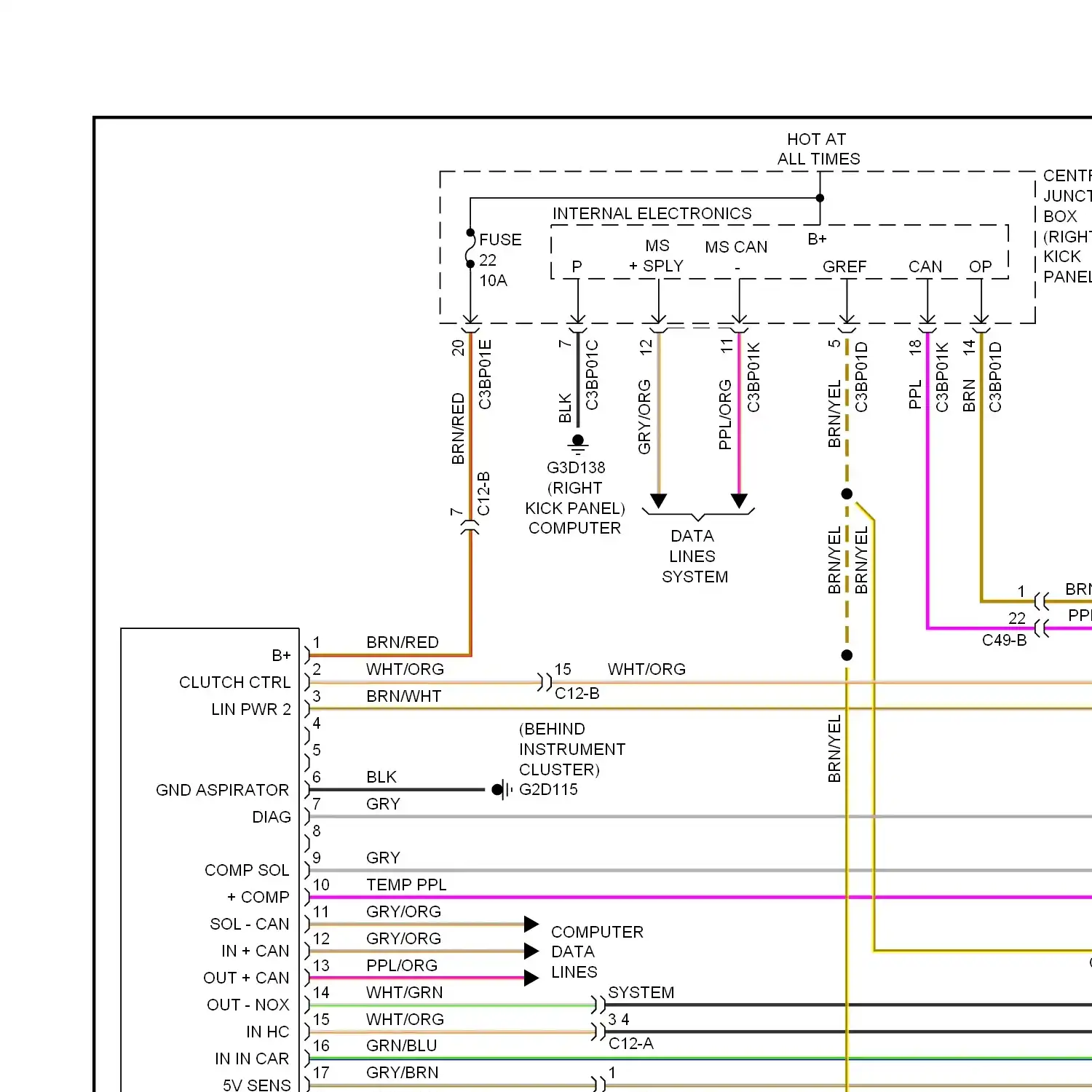The image size is (1092, 1092).
Task: Click the "GND ASPIRATOR" pin label
Action: tap(222, 790)
